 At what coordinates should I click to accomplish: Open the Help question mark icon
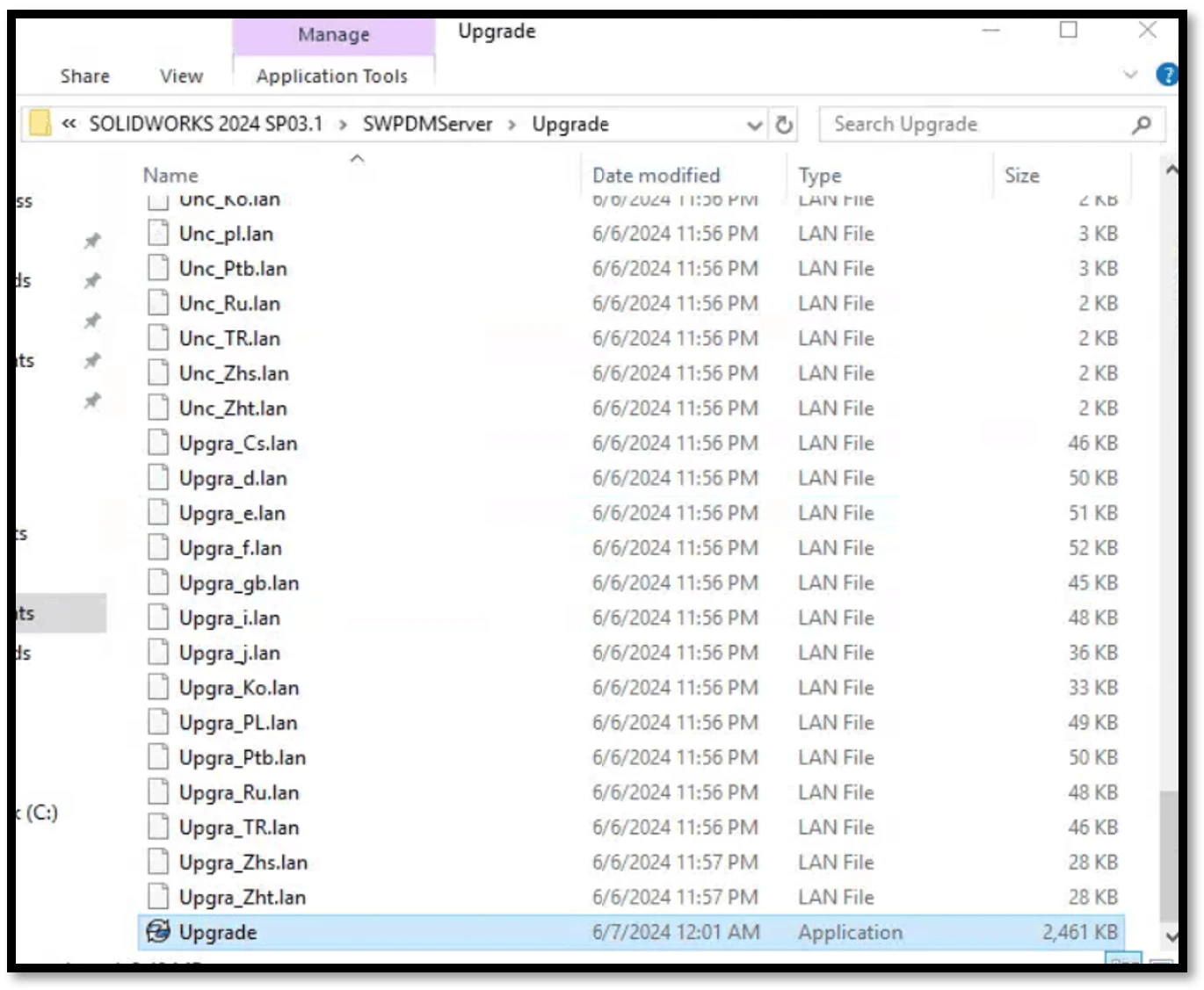click(1166, 76)
